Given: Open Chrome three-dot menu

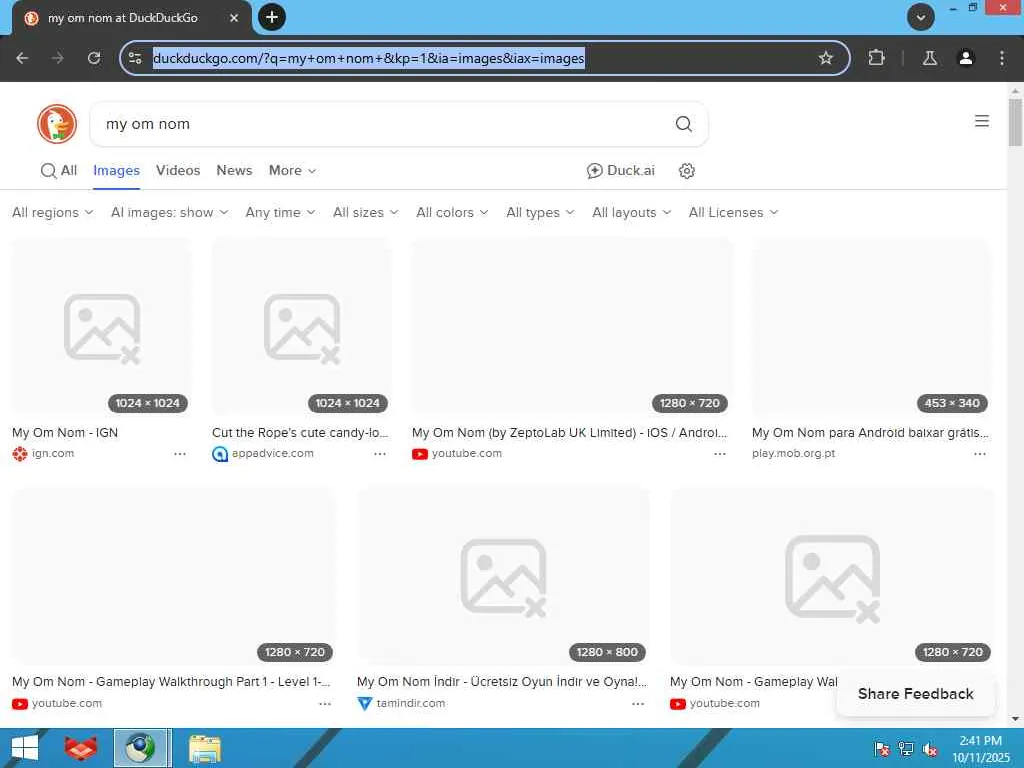Looking at the screenshot, I should coord(1002,58).
